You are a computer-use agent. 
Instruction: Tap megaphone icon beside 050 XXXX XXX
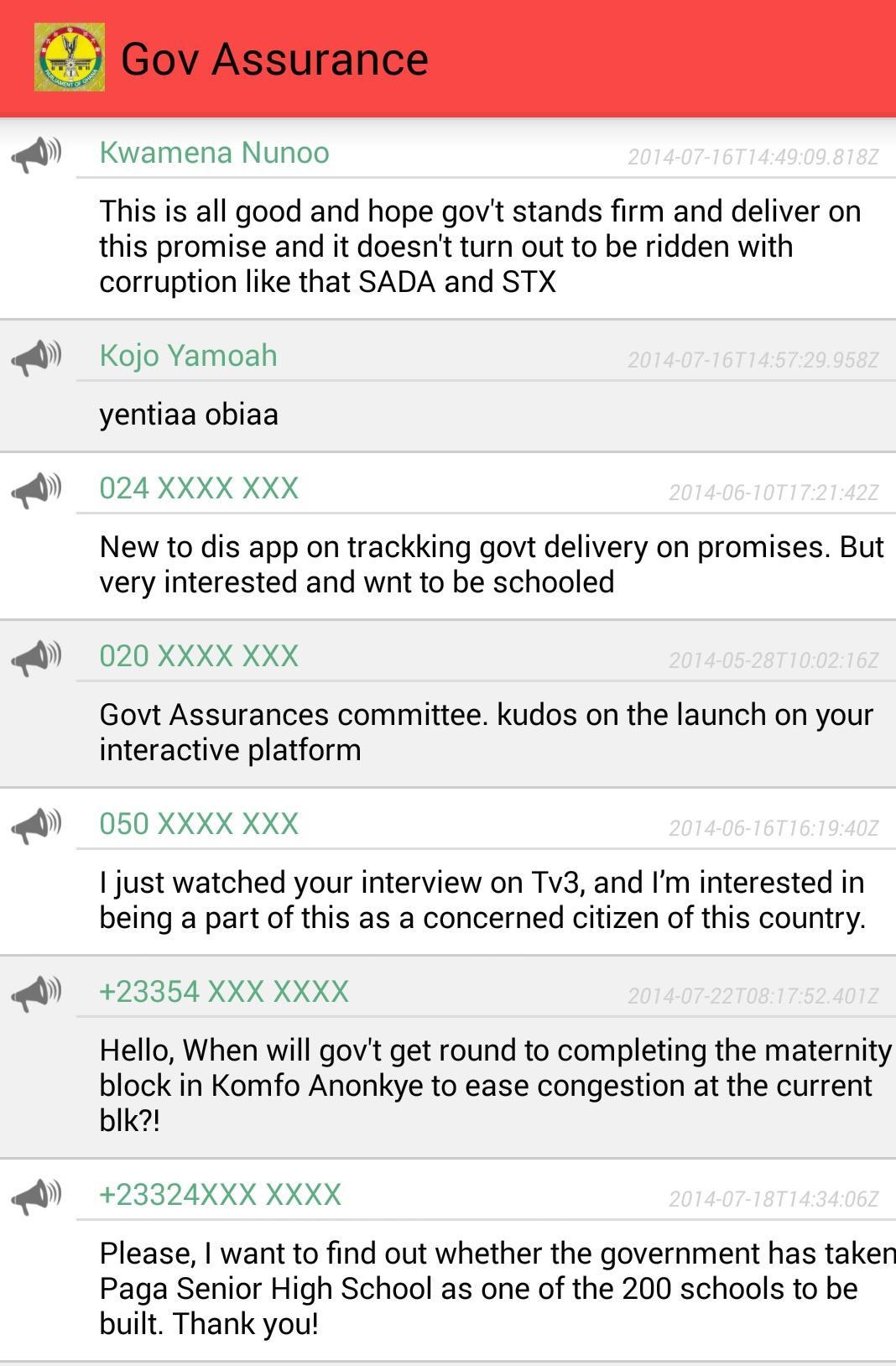(37, 826)
